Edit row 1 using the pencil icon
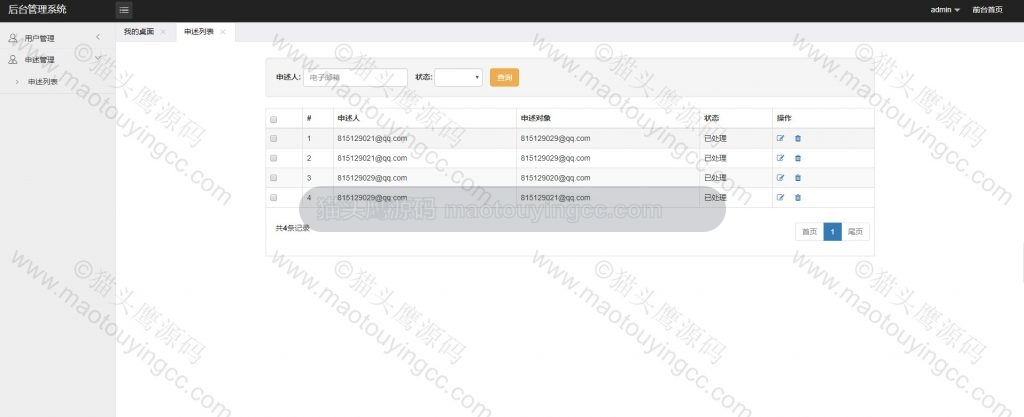This screenshot has height=417, width=1024. [x=780, y=138]
